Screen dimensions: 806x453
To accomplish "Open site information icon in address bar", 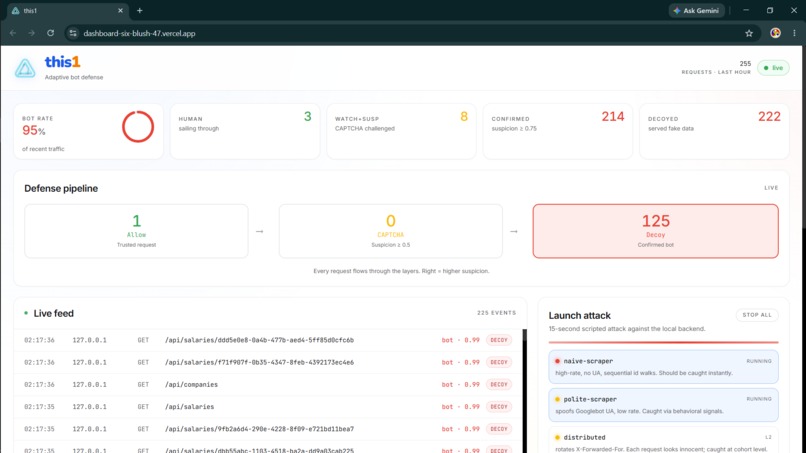I will 73,33.
